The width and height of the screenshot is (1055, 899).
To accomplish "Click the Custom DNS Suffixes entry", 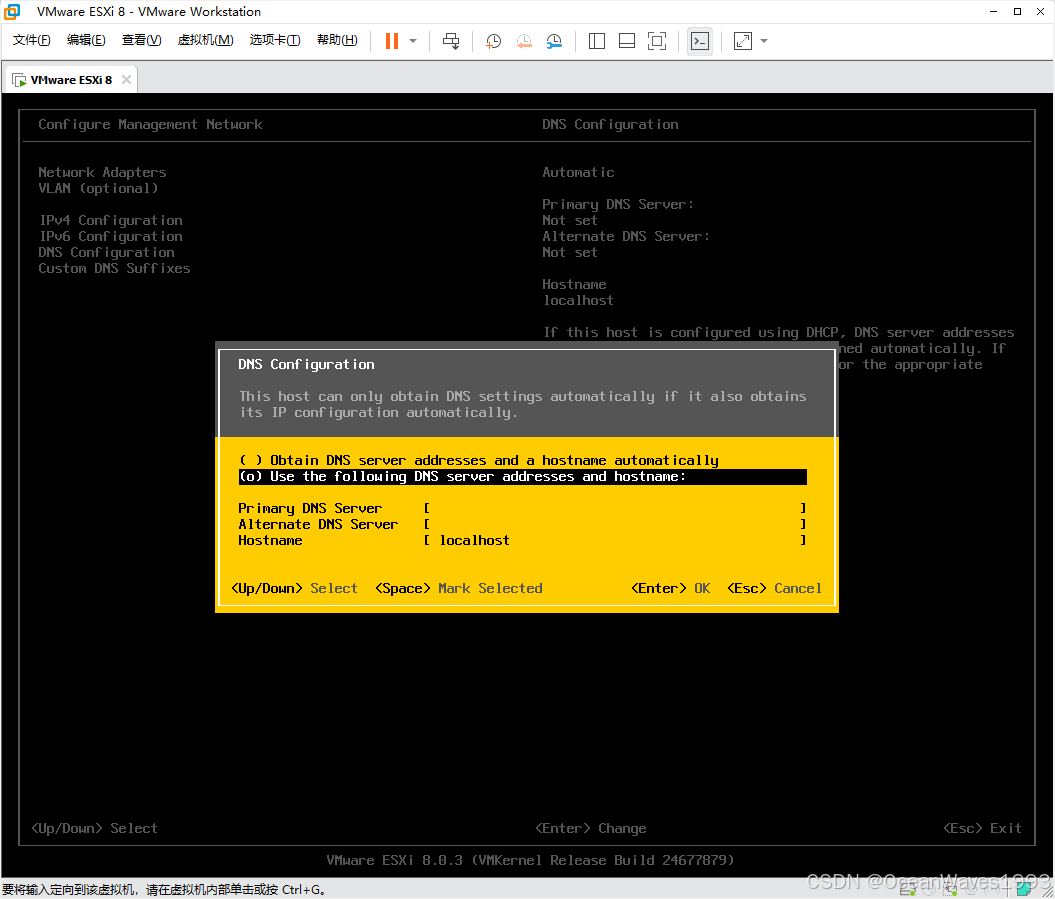I will click(x=114, y=268).
